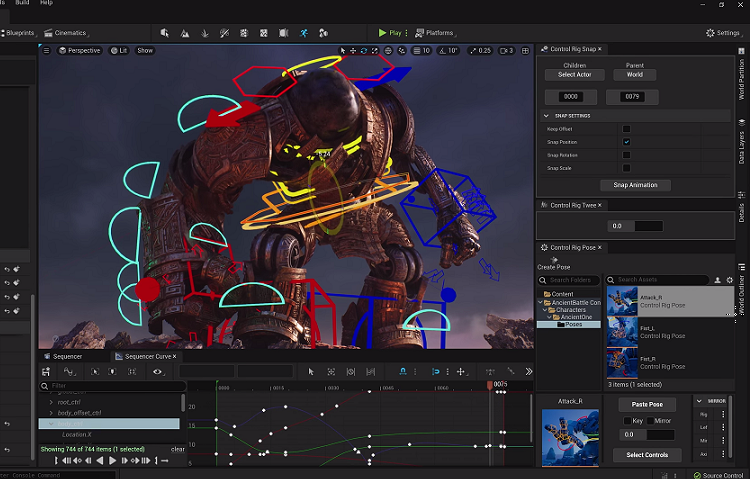Choose the viewport translate tool
This screenshot has width=750, height=479.
point(353,51)
